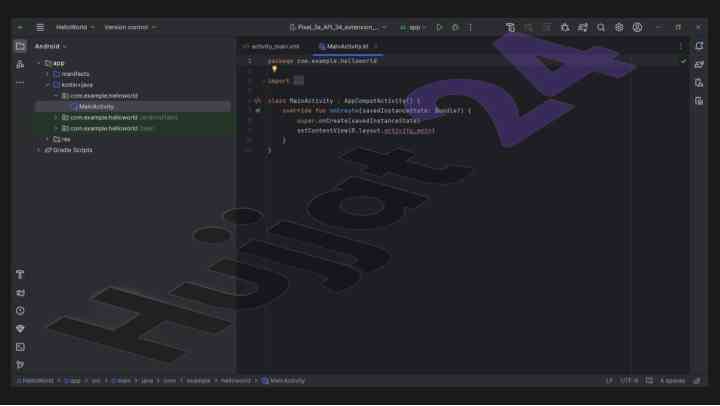Open the code-with-me toolbar icon beside search
The width and height of the screenshot is (720, 406).
(x=583, y=28)
